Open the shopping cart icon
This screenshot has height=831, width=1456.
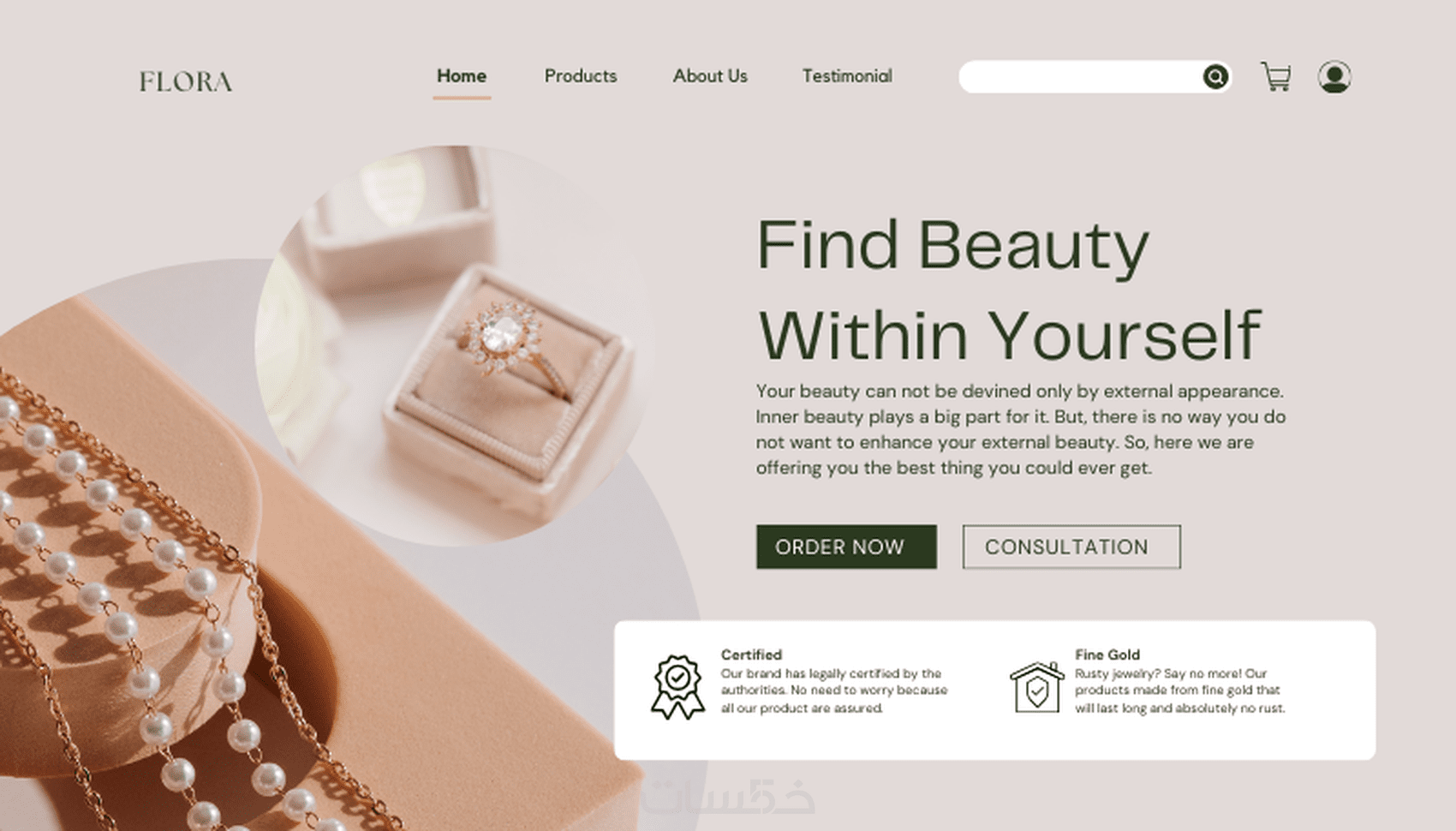click(1276, 76)
